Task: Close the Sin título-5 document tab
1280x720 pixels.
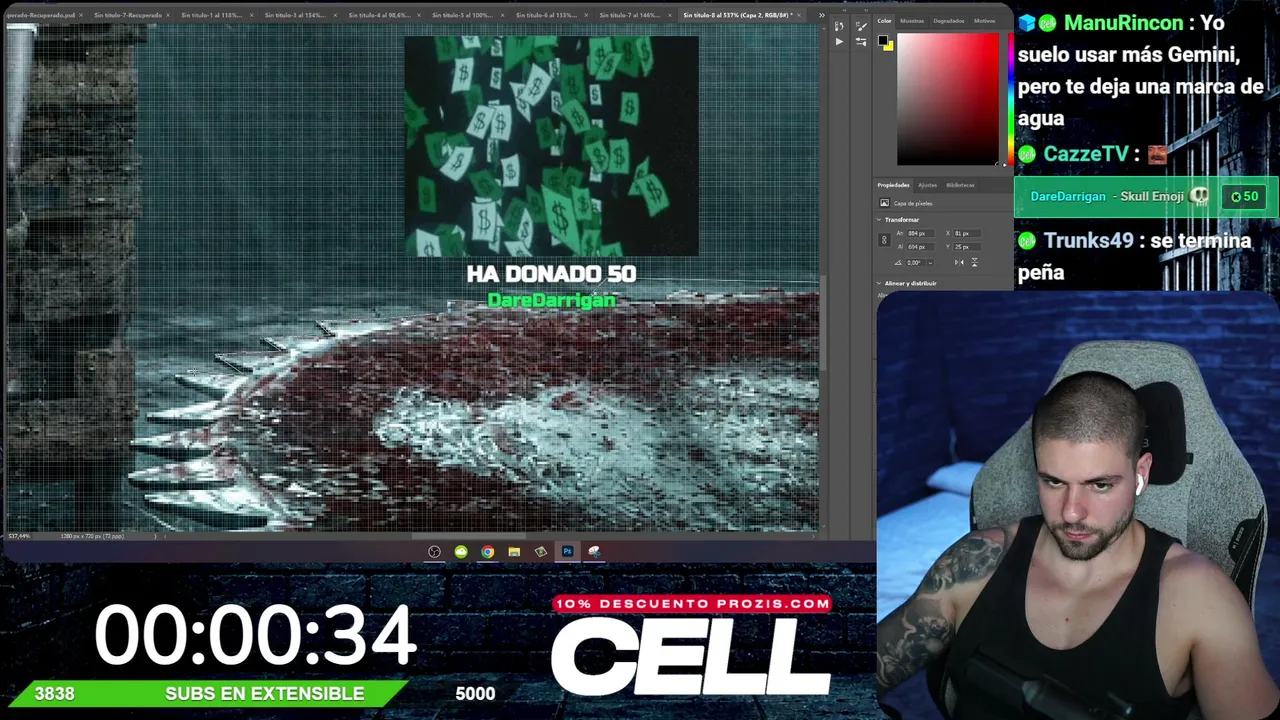Action: [500, 15]
